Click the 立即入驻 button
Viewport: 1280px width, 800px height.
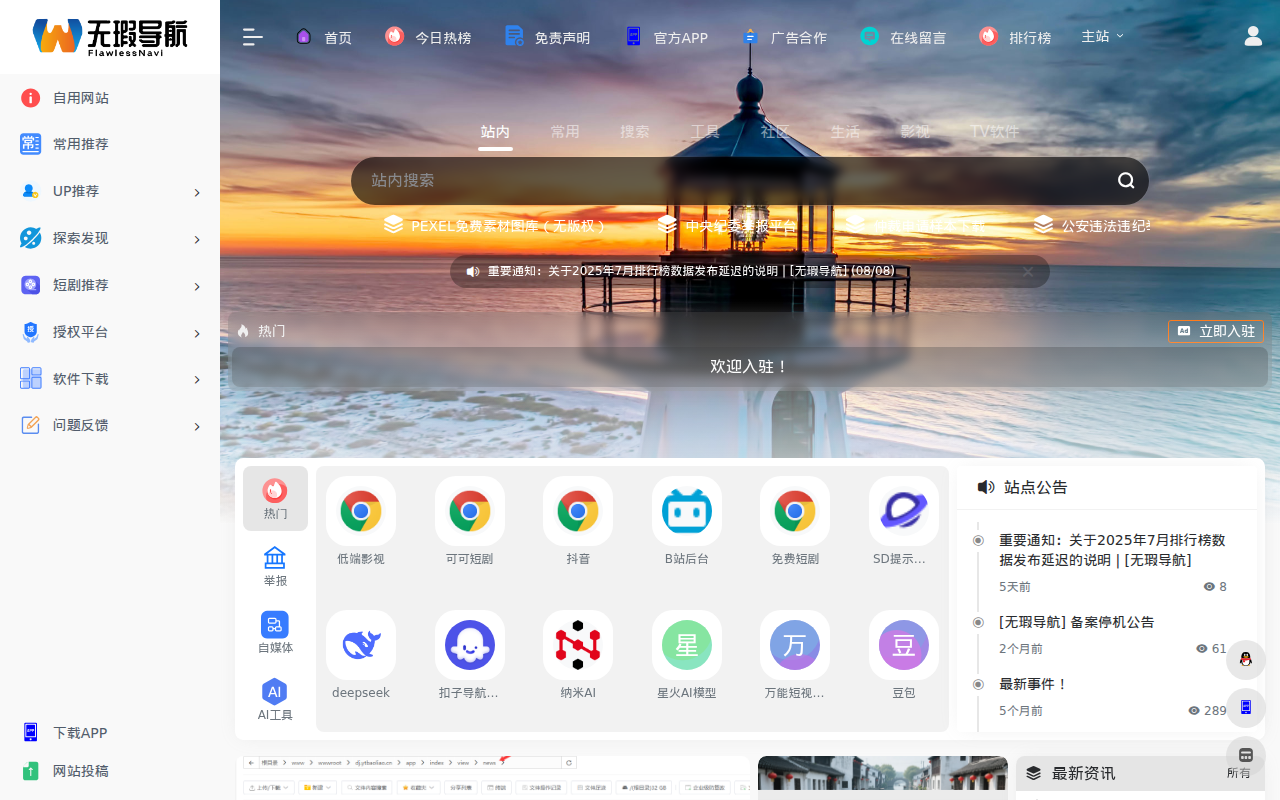1216,331
